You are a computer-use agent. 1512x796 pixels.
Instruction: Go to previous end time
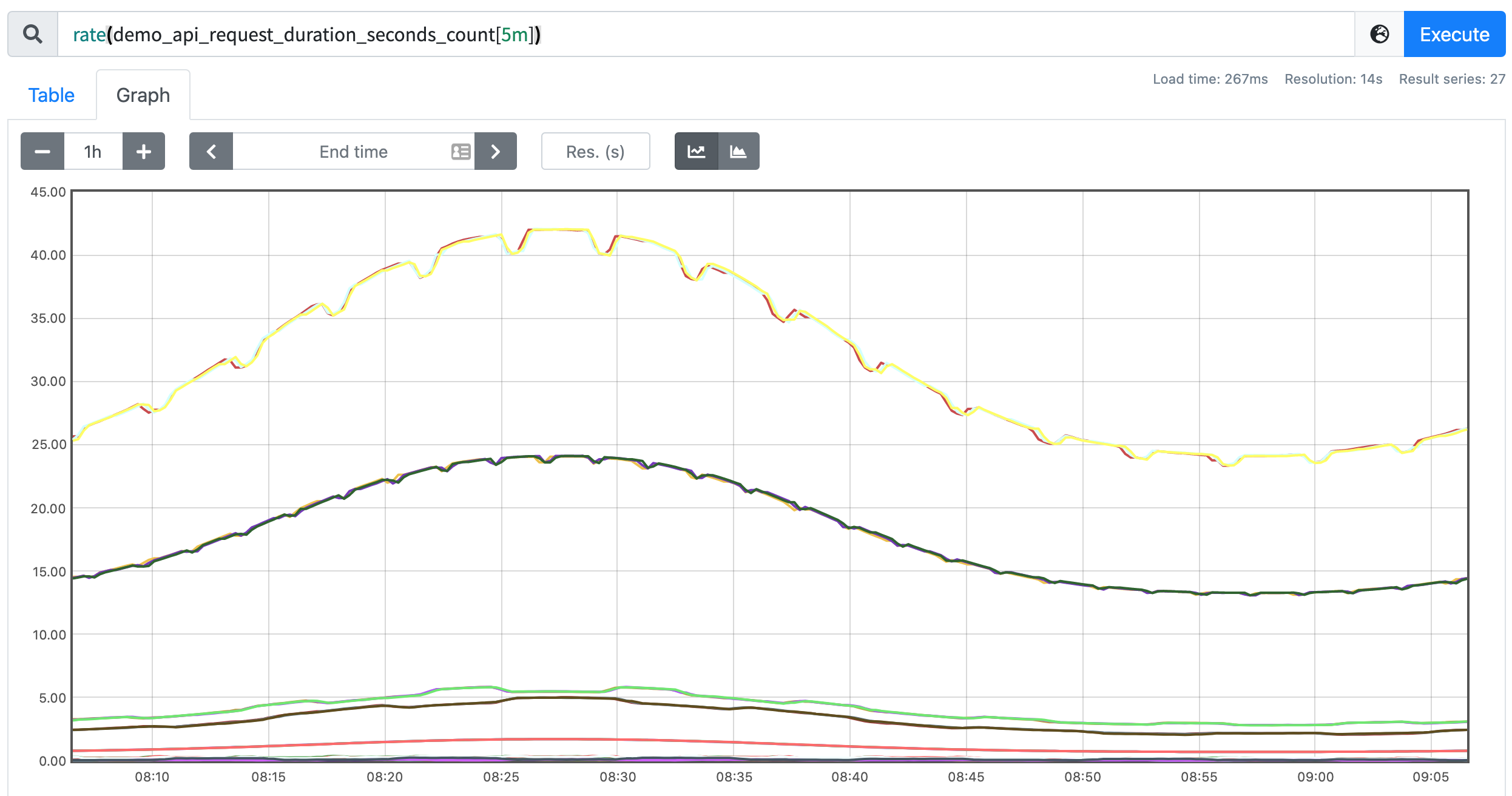pos(211,151)
